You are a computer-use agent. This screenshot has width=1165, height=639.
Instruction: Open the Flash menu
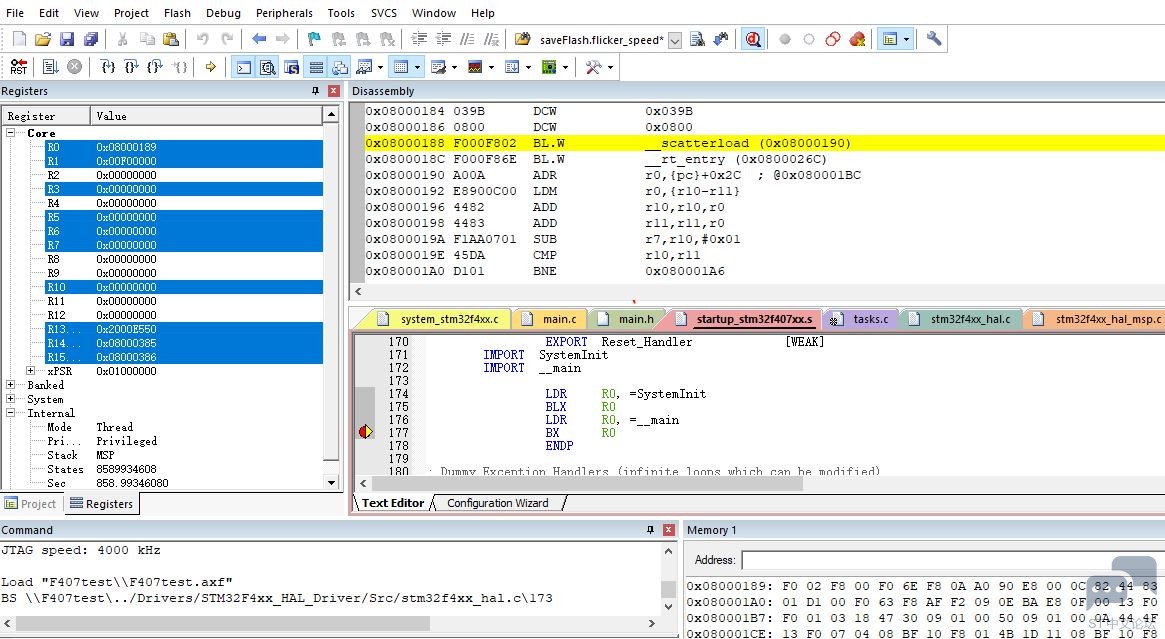coord(177,13)
